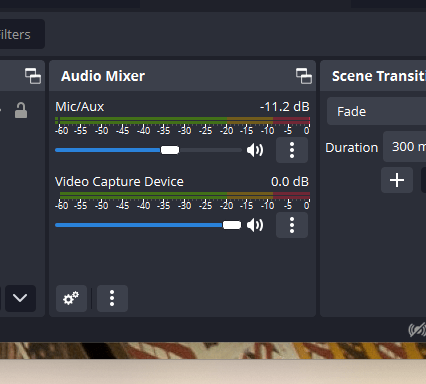Click the -11.2 dB level readout

tap(285, 107)
